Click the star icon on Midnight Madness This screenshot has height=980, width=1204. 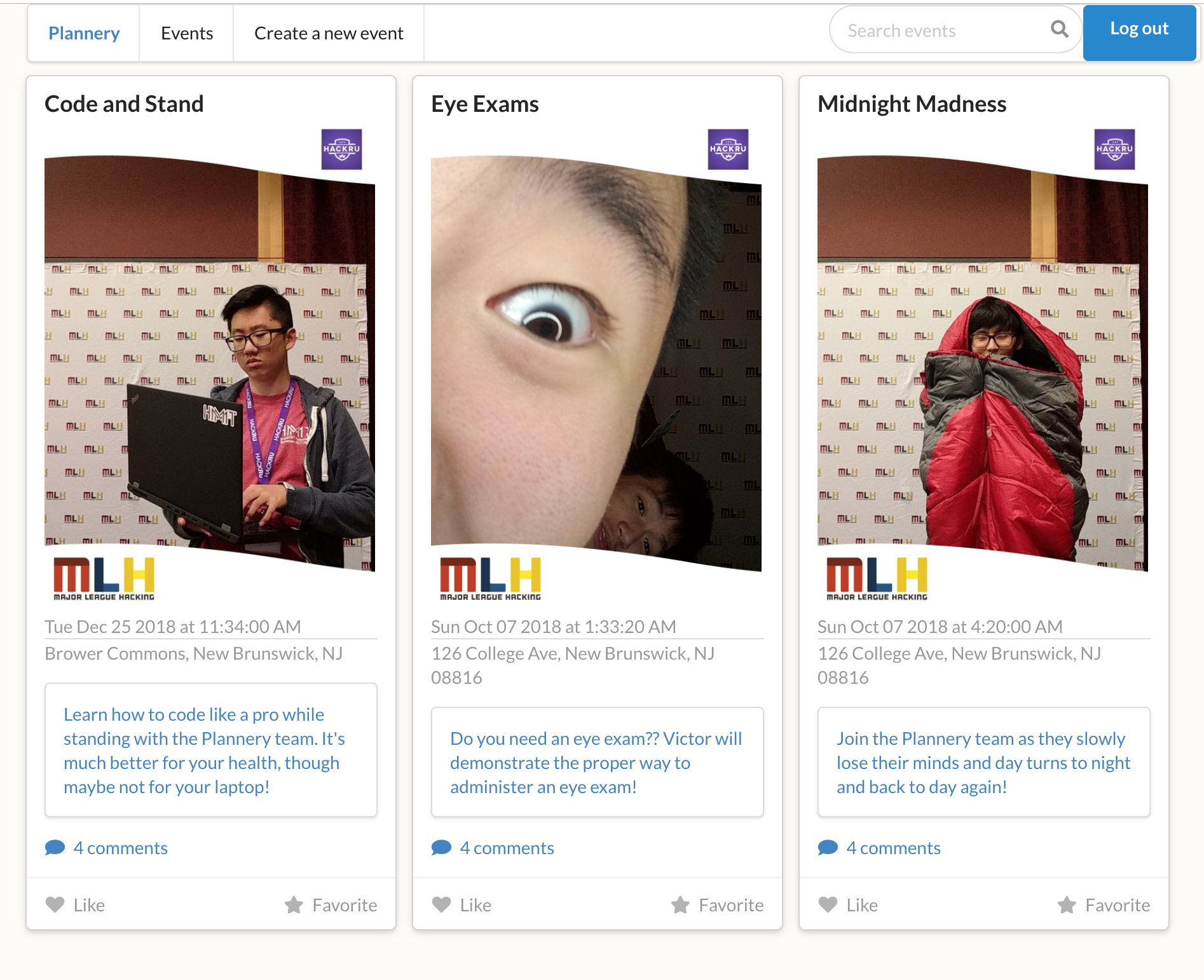tap(1067, 904)
